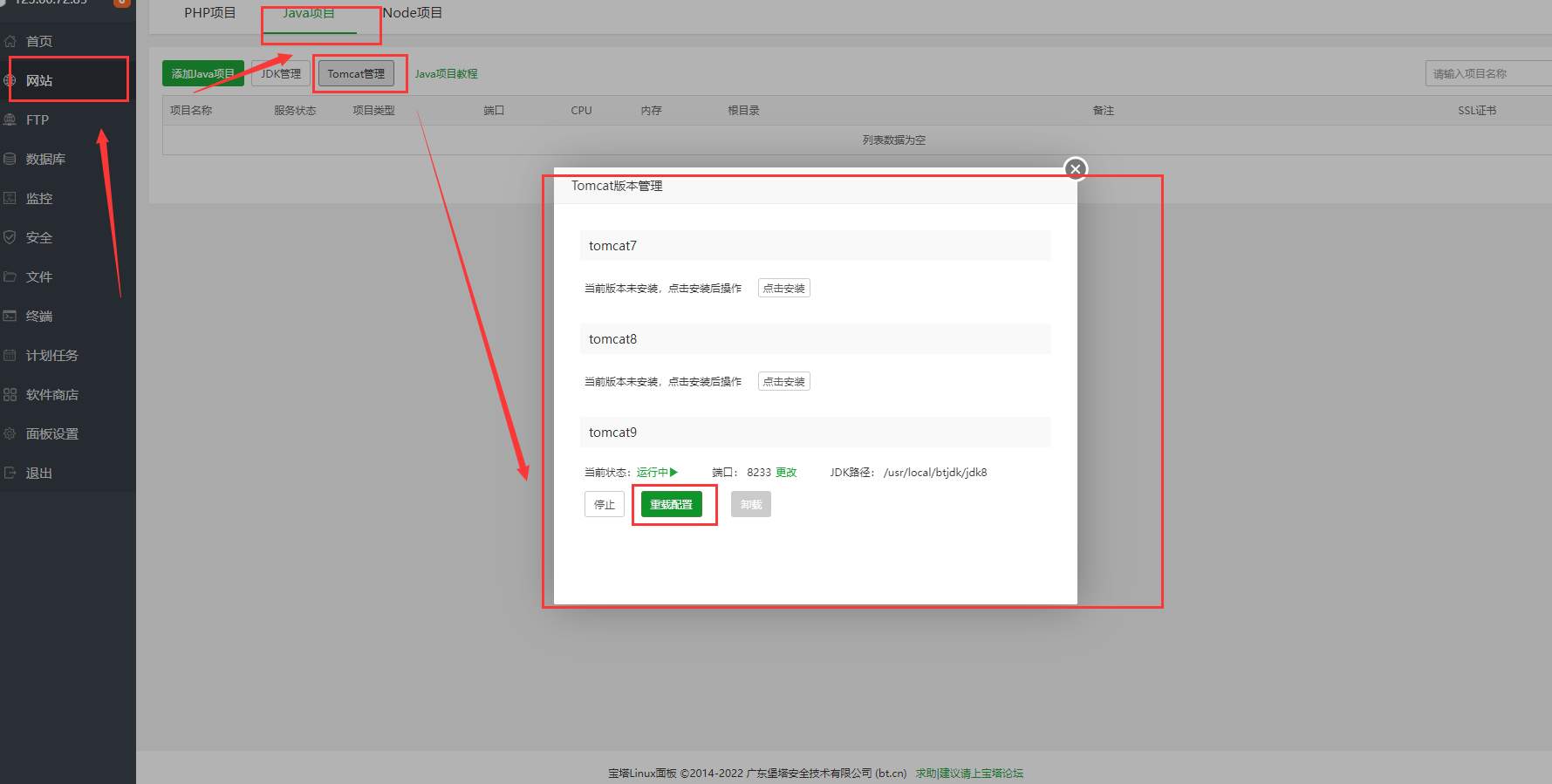The height and width of the screenshot is (784, 1552).
Task: Click the monitor icon beside 监控
Action: [x=10, y=198]
